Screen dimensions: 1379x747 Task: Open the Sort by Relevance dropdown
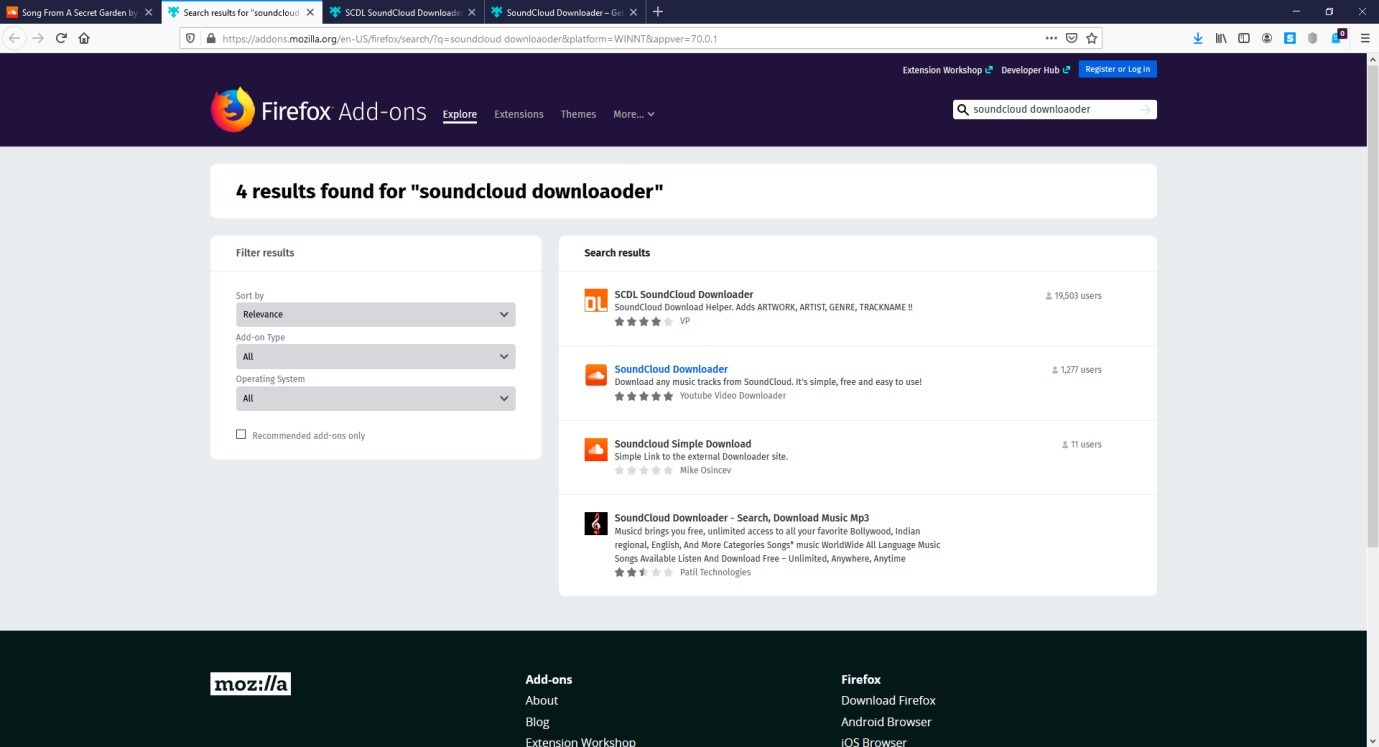[x=376, y=314]
